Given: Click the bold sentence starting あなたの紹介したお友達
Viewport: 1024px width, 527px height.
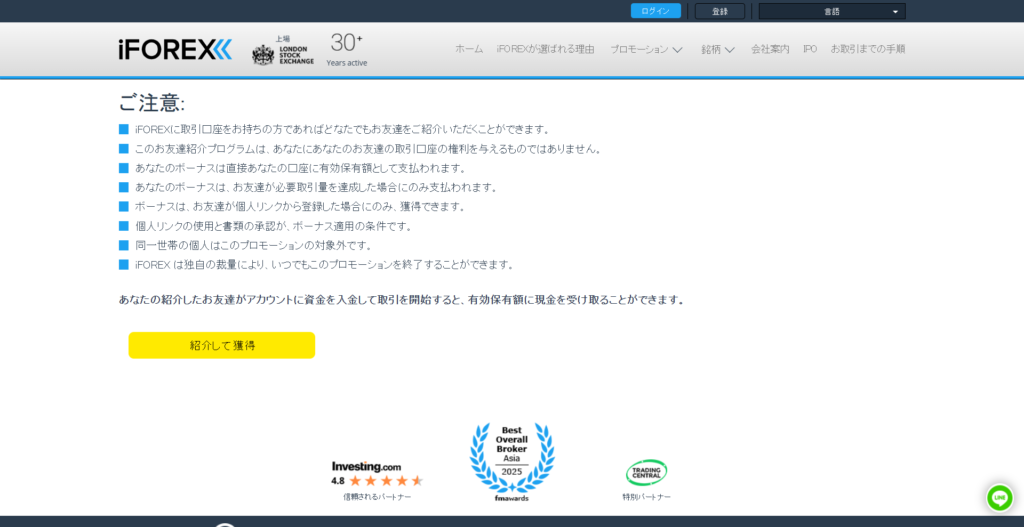Looking at the screenshot, I should point(402,300).
